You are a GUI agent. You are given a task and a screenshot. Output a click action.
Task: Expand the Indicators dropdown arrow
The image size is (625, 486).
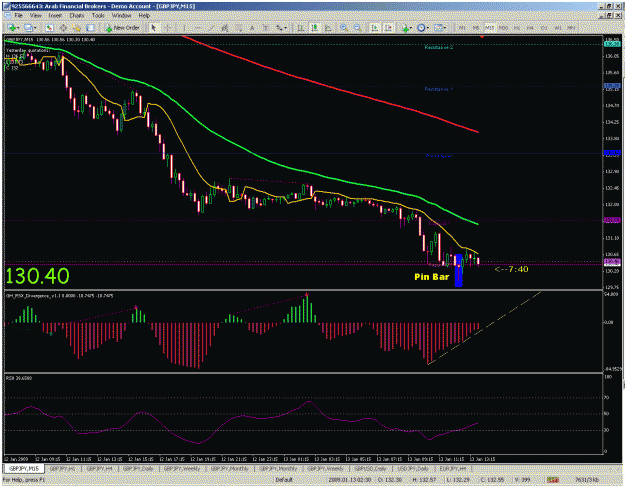click(411, 28)
